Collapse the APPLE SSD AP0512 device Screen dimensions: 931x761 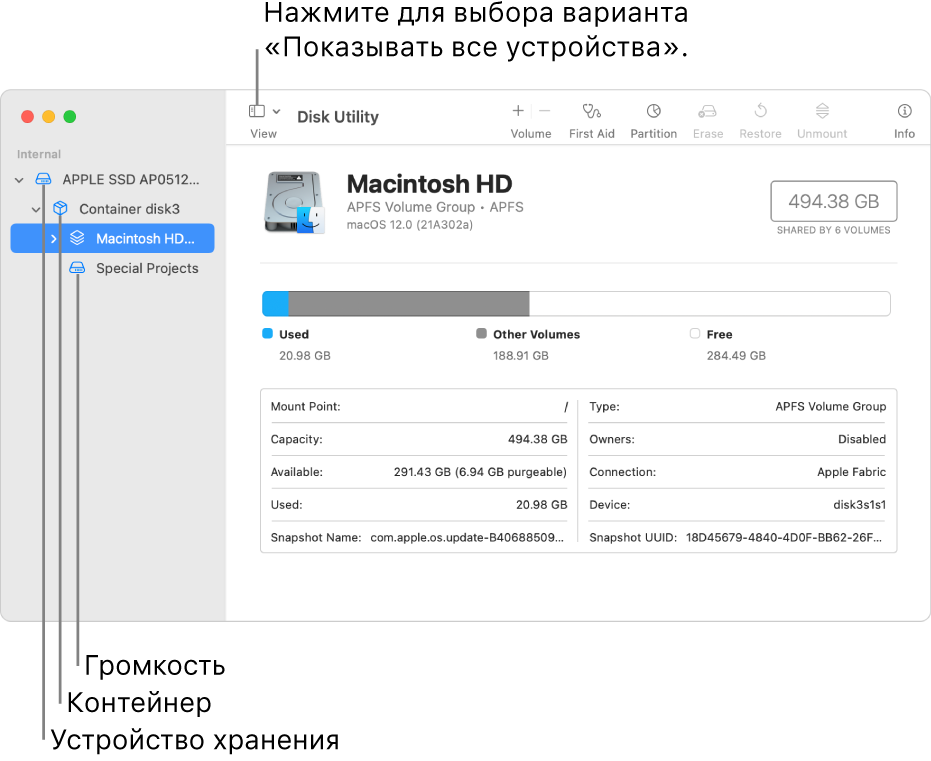coord(19,180)
